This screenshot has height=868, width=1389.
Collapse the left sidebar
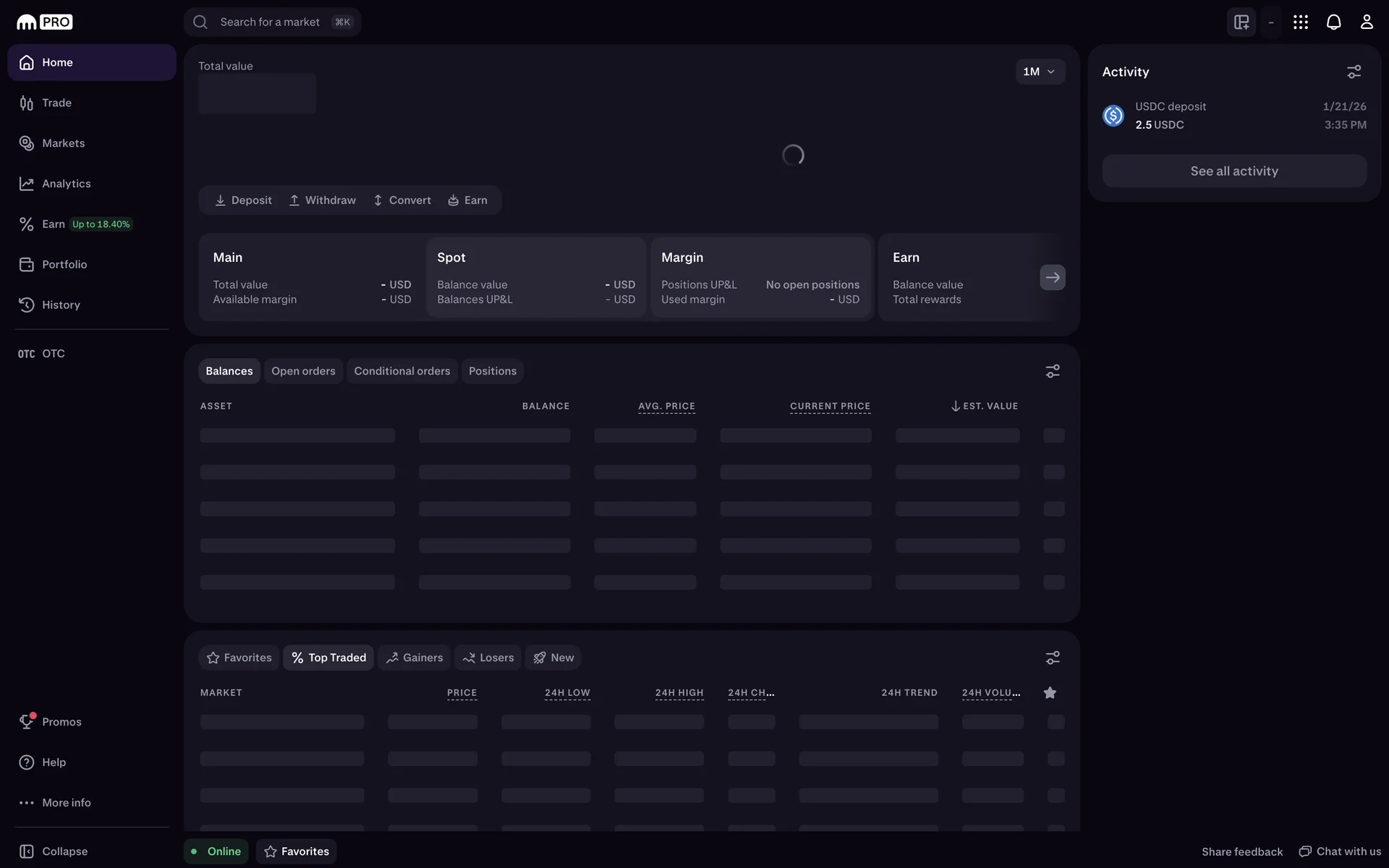point(54,851)
